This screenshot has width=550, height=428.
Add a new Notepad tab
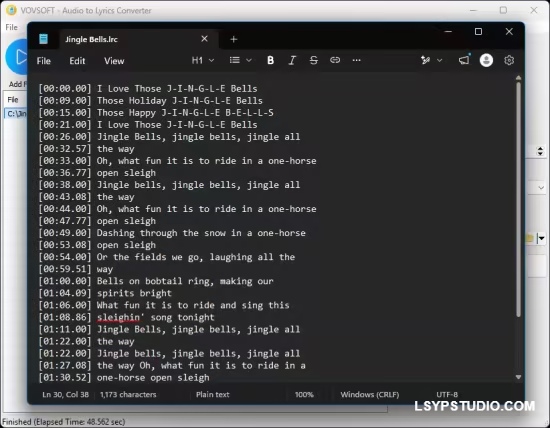[234, 39]
